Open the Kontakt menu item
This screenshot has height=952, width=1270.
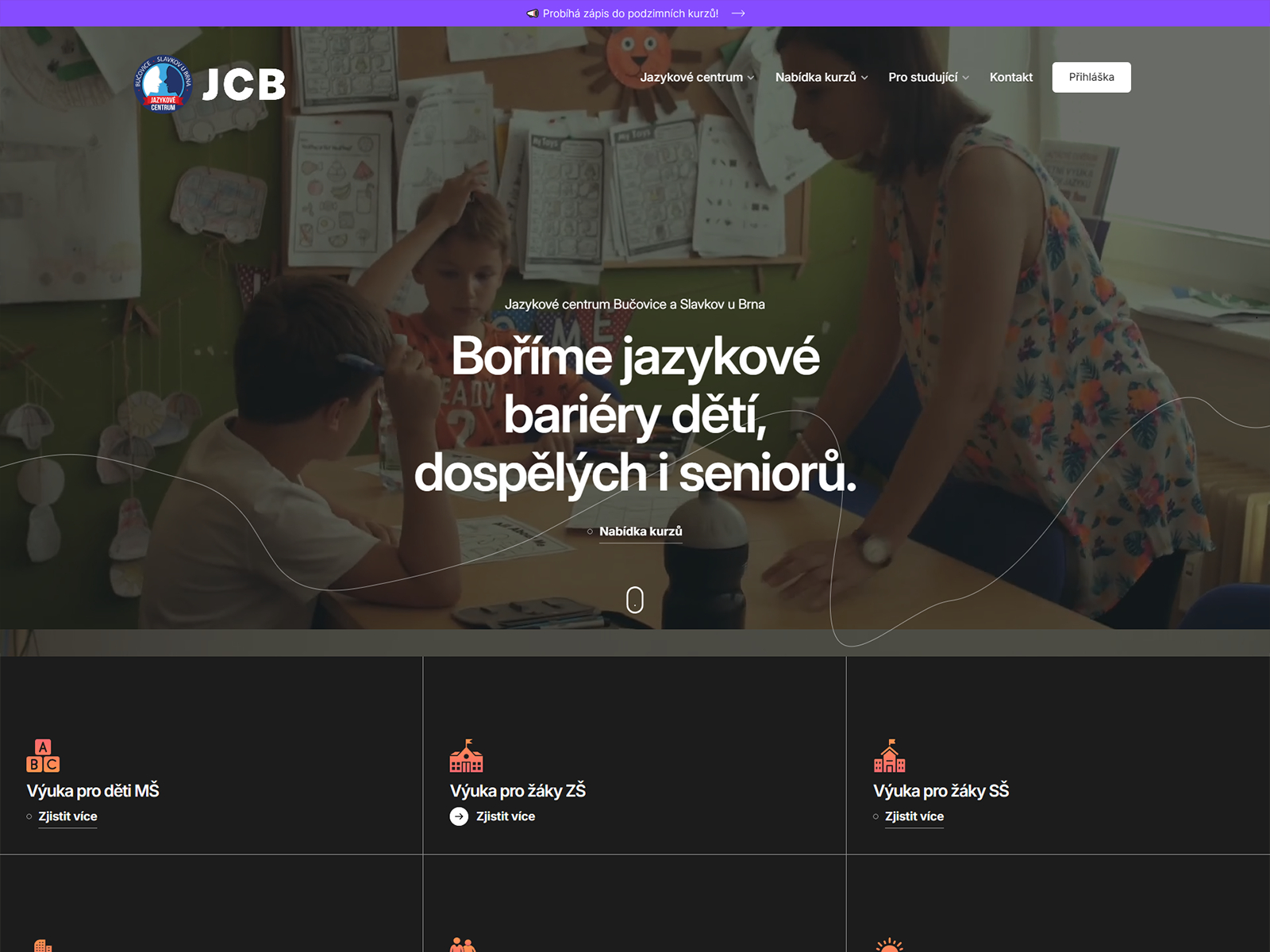[x=1011, y=77]
